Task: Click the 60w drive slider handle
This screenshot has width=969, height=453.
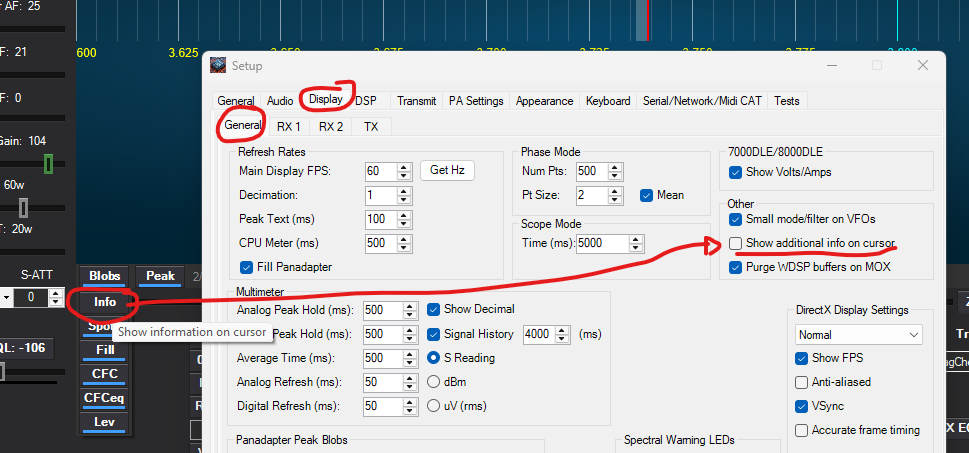Action: pos(23,208)
